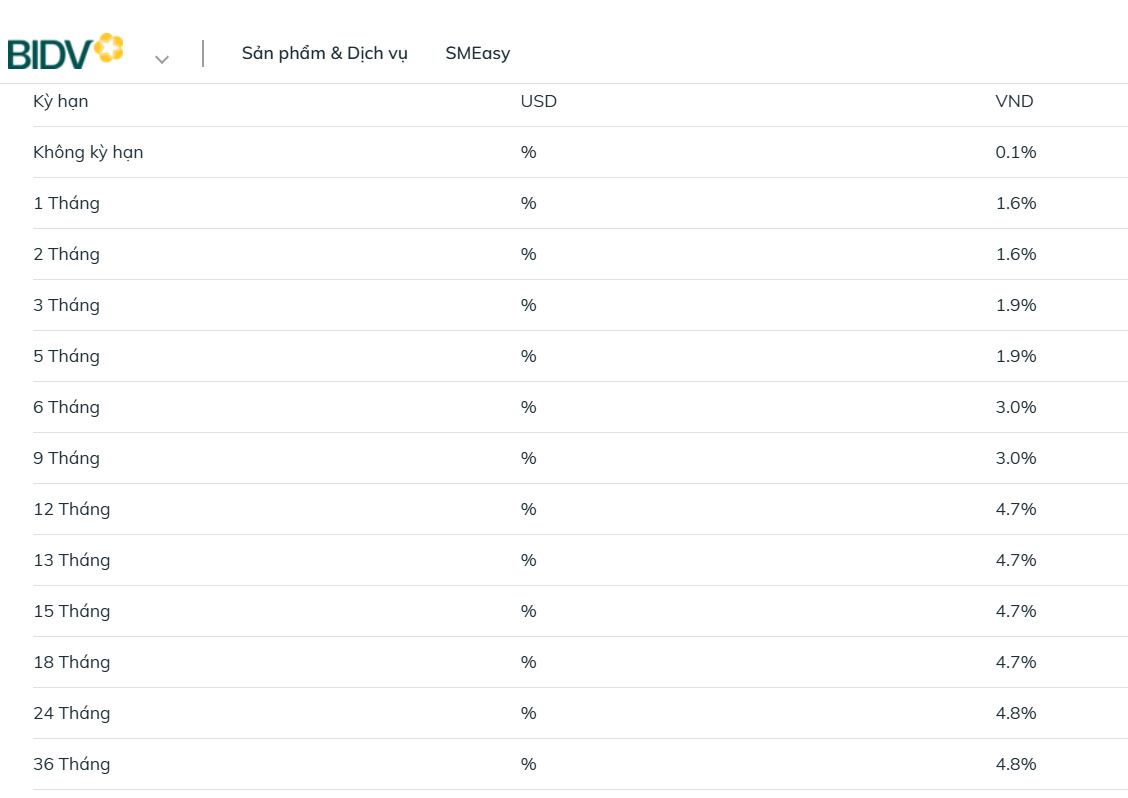
Task: Click the USD cell for 5 Tháng
Action: [528, 356]
